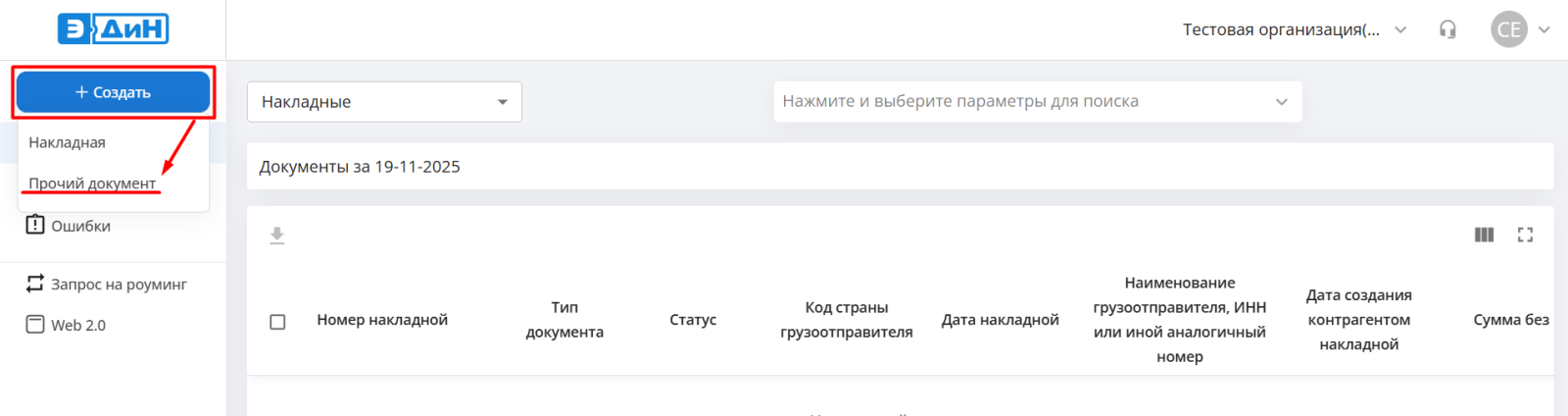The image size is (1568, 416).
Task: Expand the user account menu chevron
Action: tap(1544, 29)
